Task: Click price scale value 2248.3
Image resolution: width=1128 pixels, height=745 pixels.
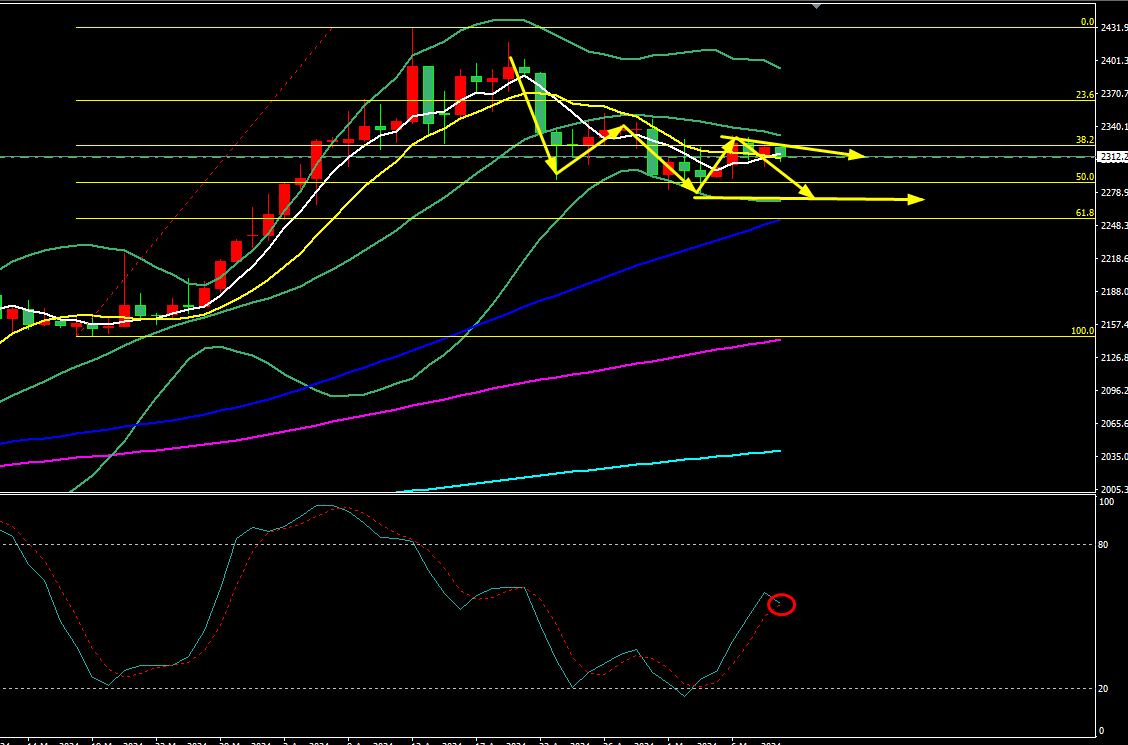Action: click(x=1114, y=226)
